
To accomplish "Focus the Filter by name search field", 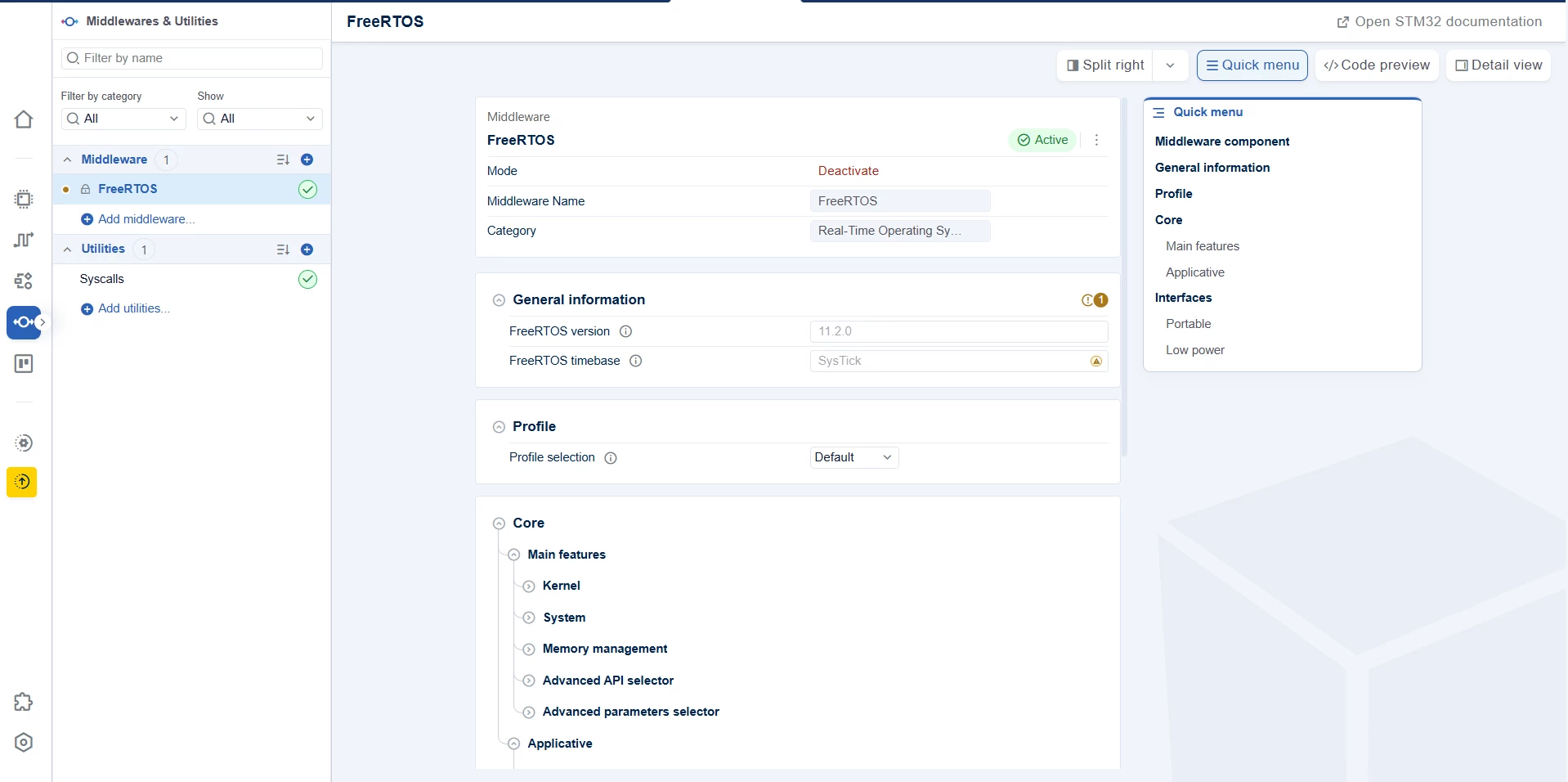I will pos(192,58).
